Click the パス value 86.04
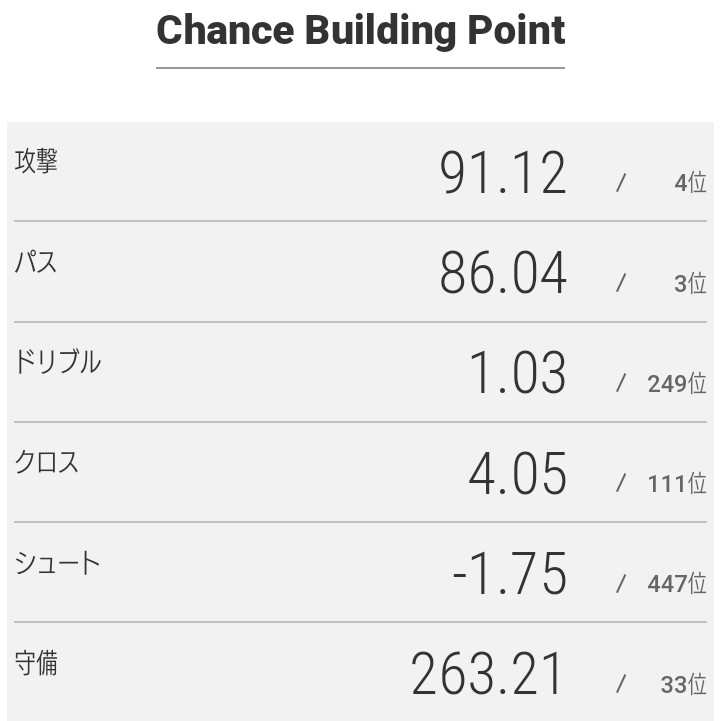This screenshot has width=720, height=721. click(503, 273)
